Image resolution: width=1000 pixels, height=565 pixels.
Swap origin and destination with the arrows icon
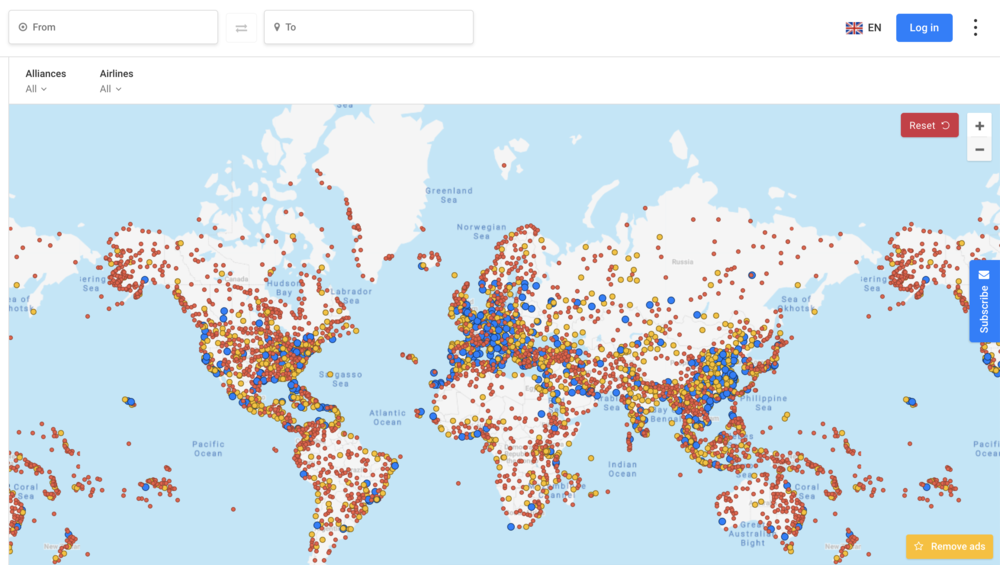pos(241,28)
